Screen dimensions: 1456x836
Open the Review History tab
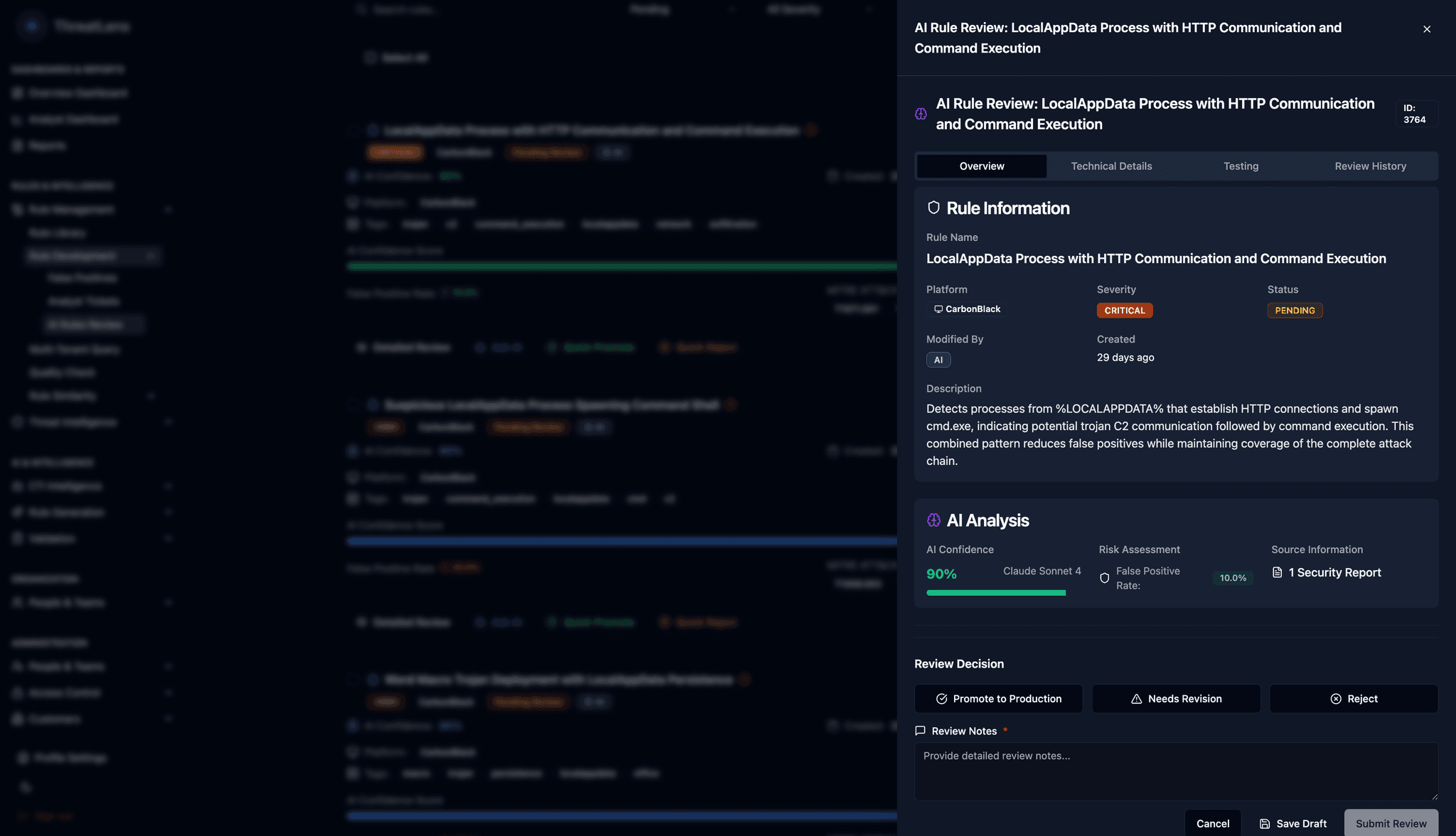tap(1370, 166)
